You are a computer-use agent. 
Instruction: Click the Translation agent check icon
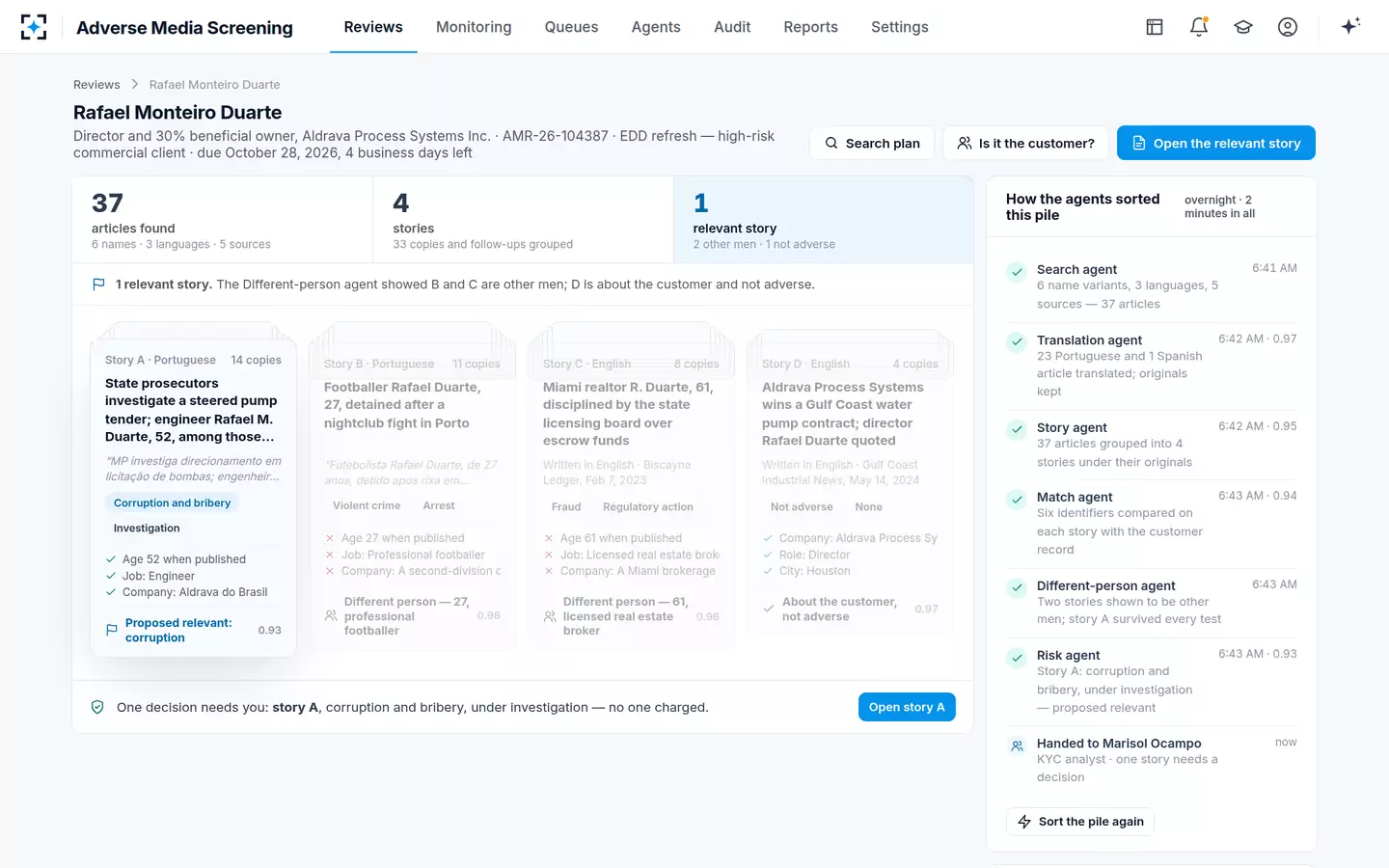1017,342
